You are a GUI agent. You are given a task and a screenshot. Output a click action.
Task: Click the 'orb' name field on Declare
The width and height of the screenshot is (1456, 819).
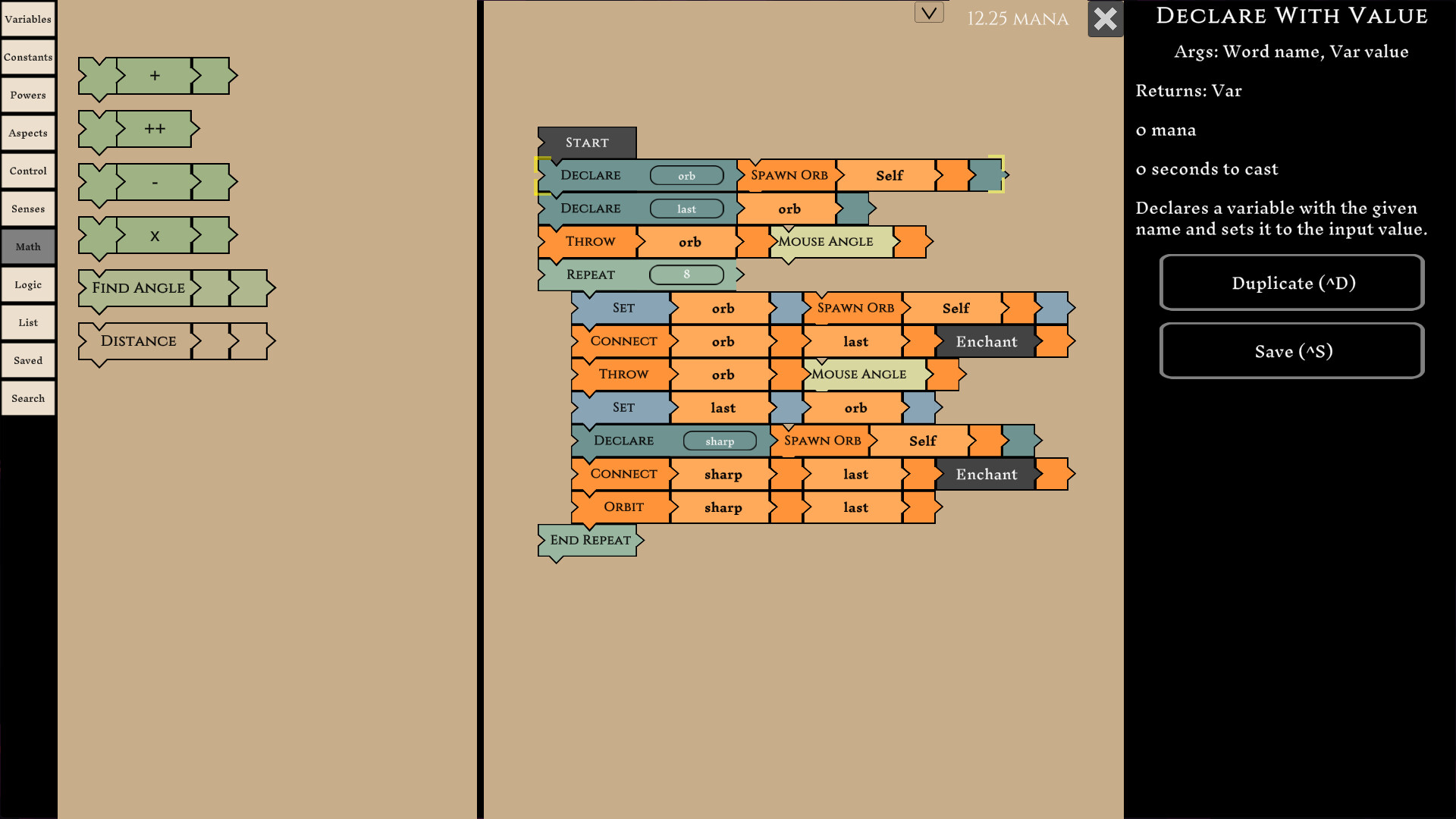pos(687,175)
